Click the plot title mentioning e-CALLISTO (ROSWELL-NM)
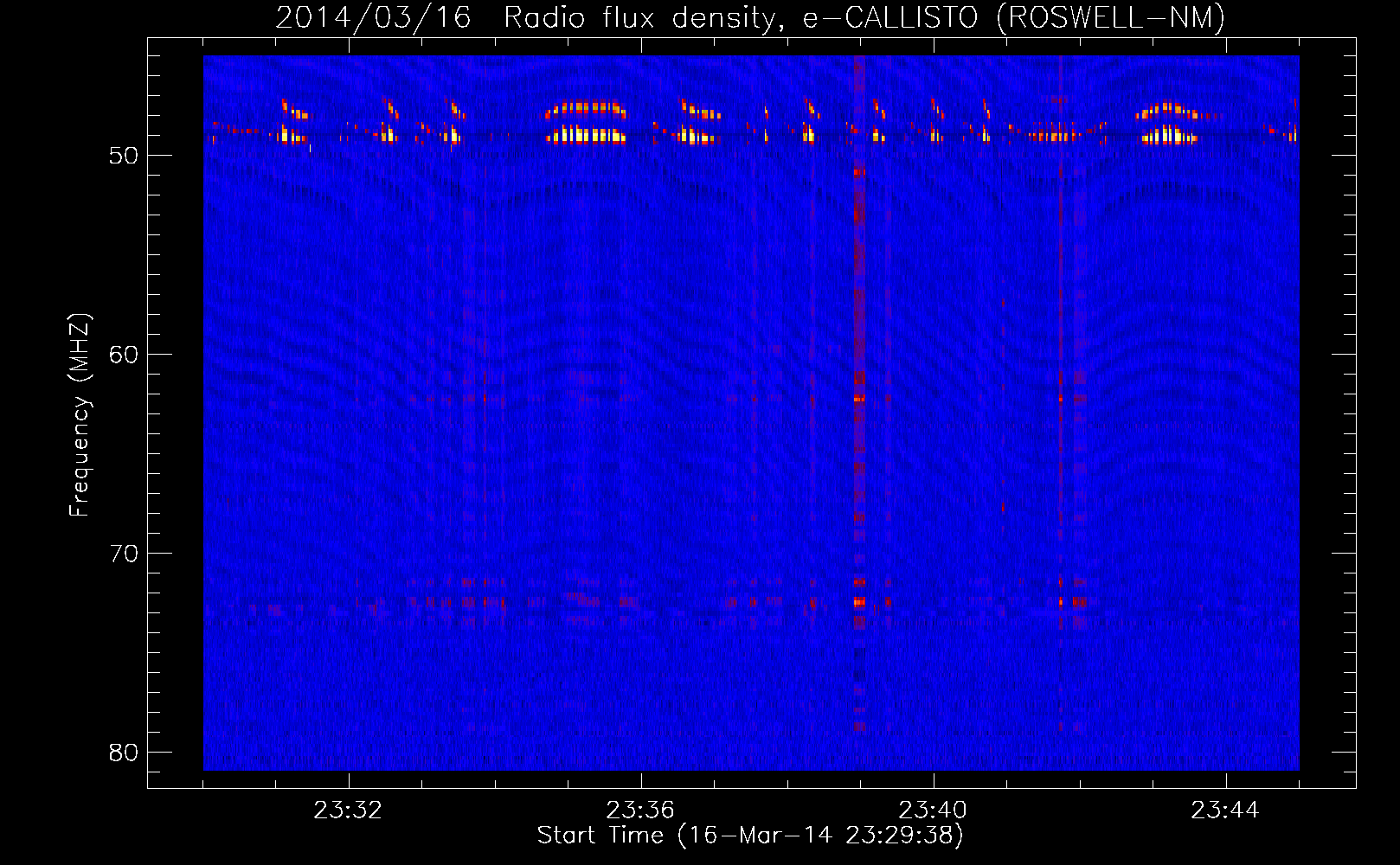 tap(750, 17)
